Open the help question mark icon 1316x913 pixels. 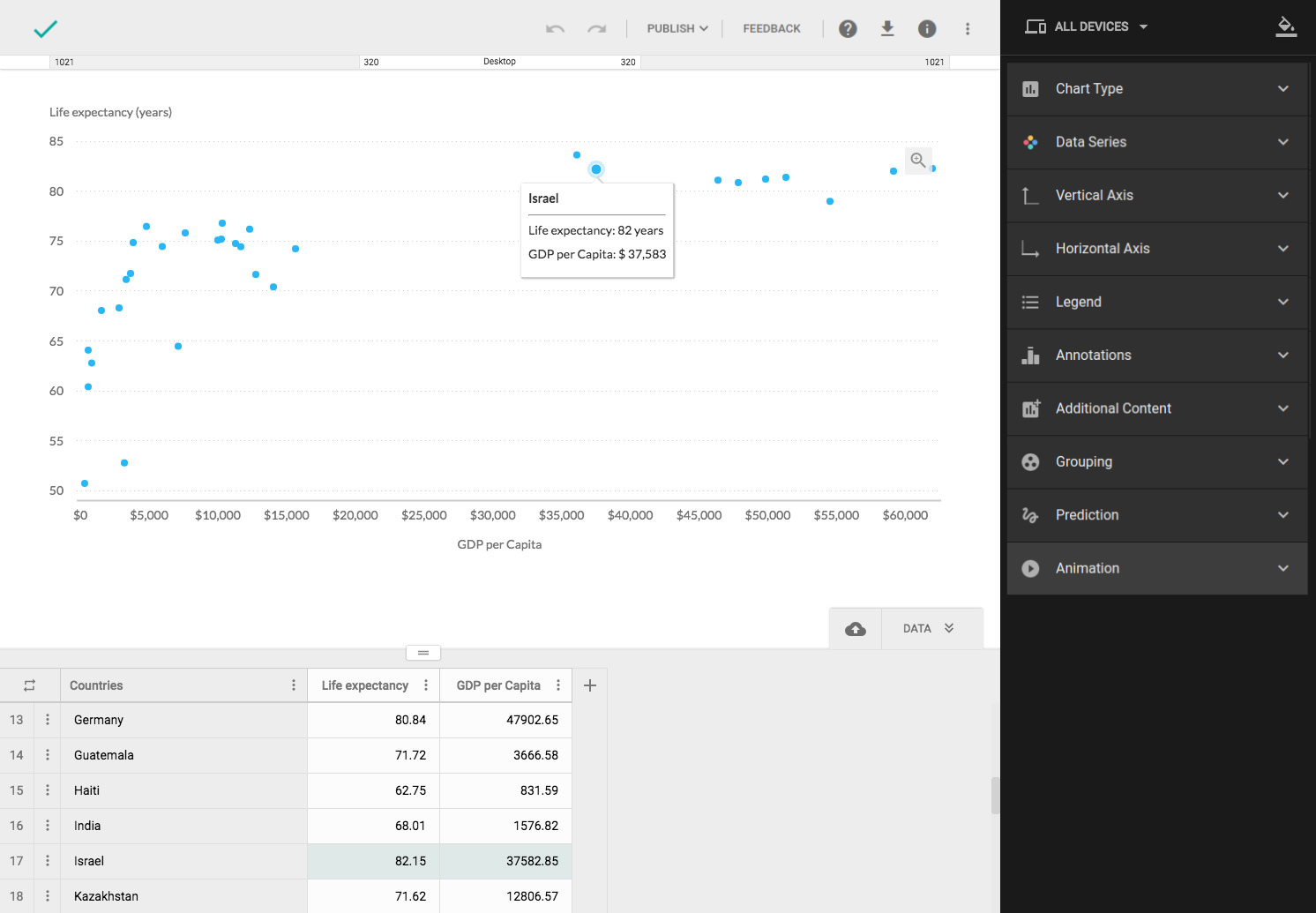click(848, 29)
